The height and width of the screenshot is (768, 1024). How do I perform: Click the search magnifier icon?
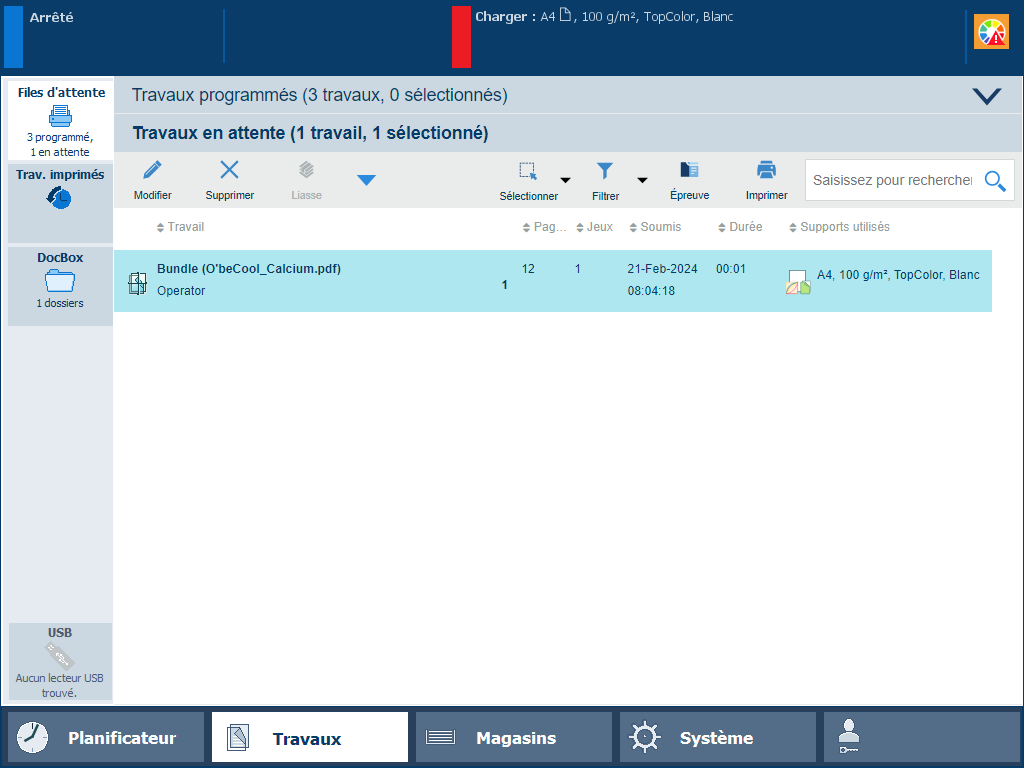[994, 180]
